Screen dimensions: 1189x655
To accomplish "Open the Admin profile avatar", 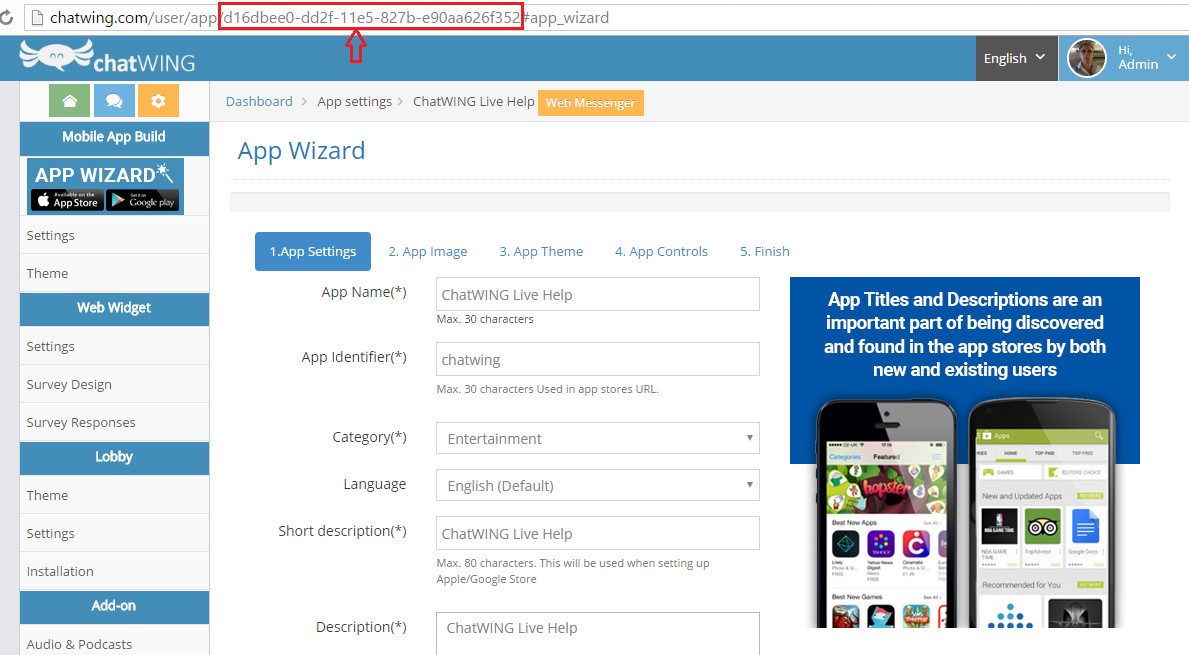I will [x=1087, y=58].
